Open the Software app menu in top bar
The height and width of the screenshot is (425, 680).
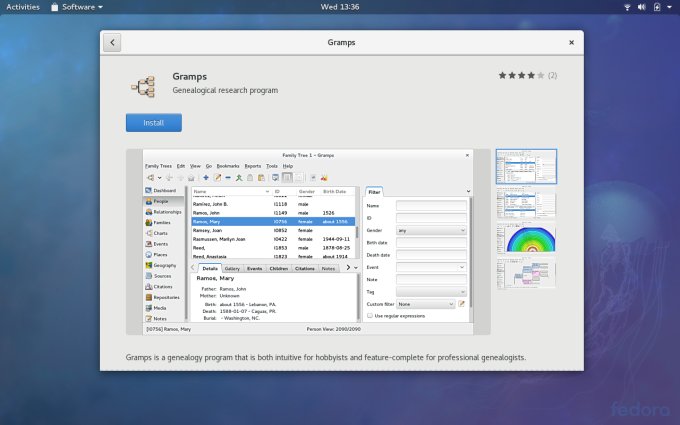[77, 7]
